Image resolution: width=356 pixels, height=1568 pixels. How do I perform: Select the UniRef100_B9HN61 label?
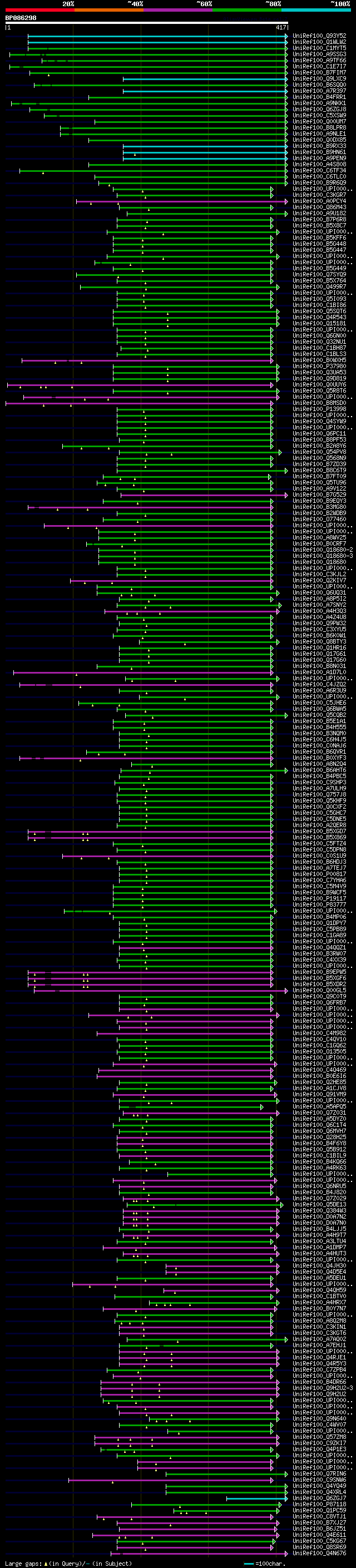click(319, 152)
